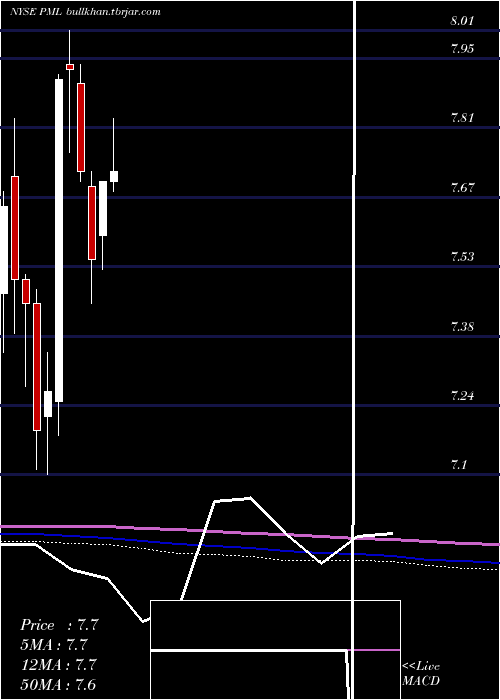Select the 7.67 price axis label
The height and width of the screenshot is (700, 500).
(462, 188)
